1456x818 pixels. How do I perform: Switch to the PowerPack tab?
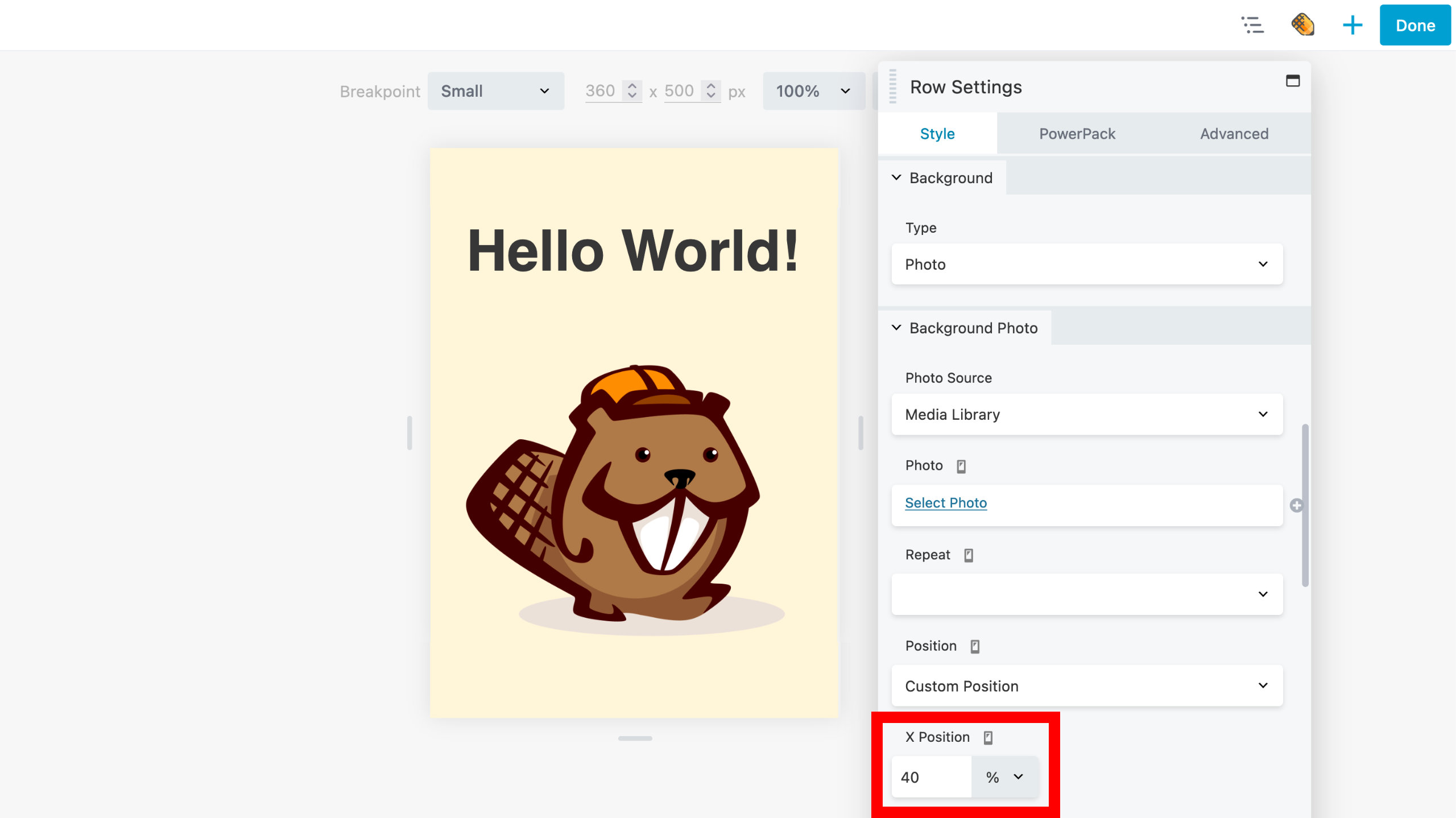pyautogui.click(x=1077, y=134)
